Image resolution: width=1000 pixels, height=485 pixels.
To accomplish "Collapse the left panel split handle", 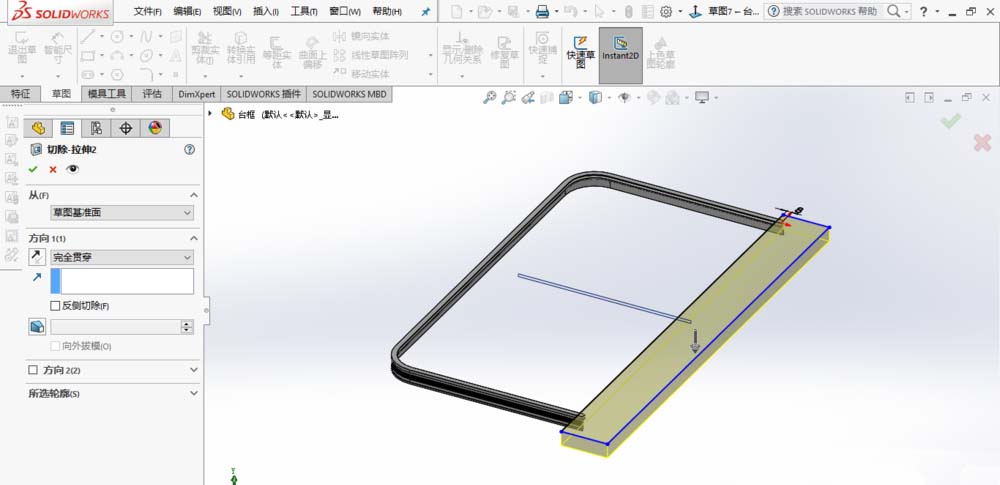I will (x=206, y=311).
